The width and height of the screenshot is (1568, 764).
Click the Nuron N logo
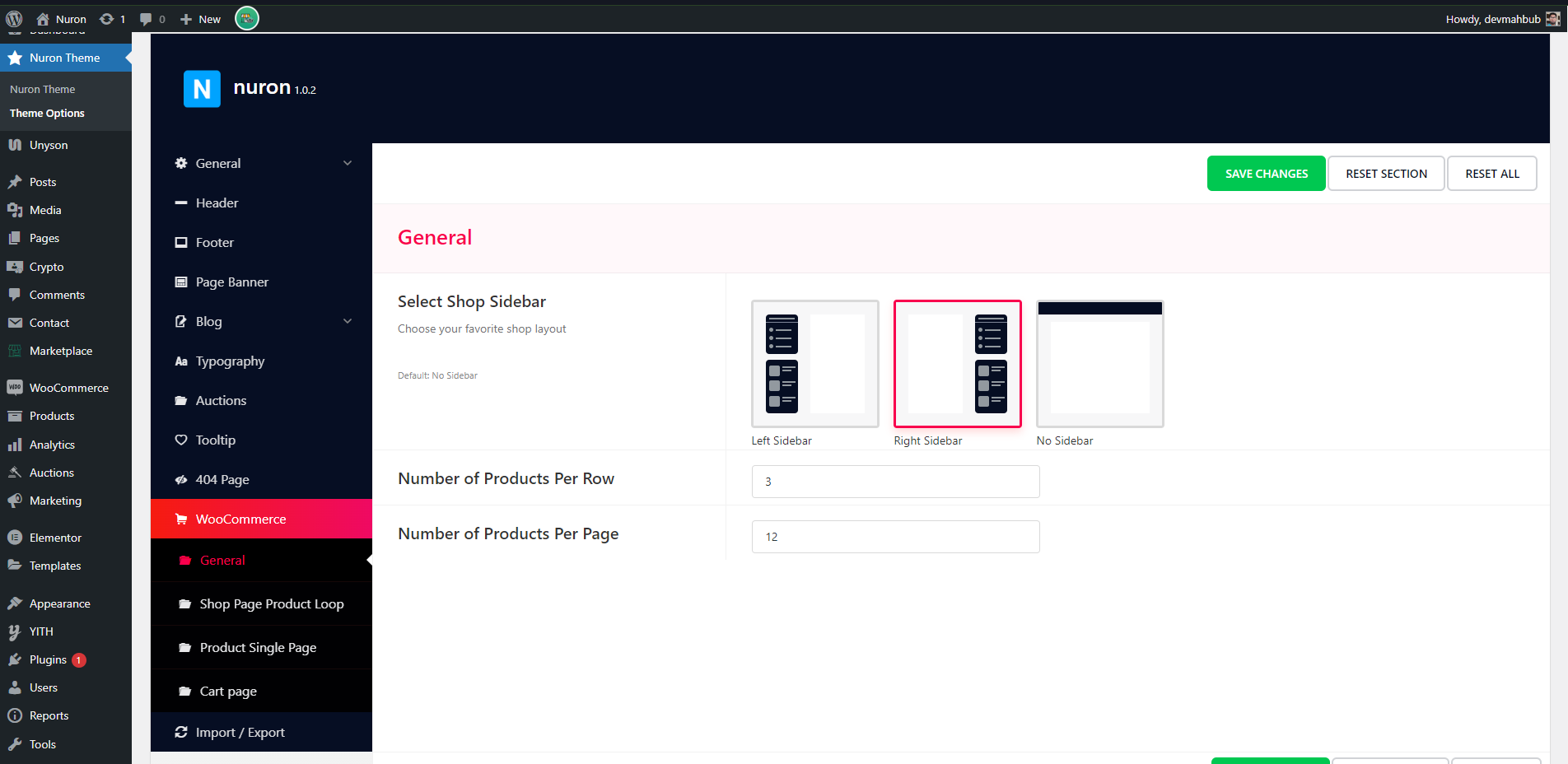[202, 89]
